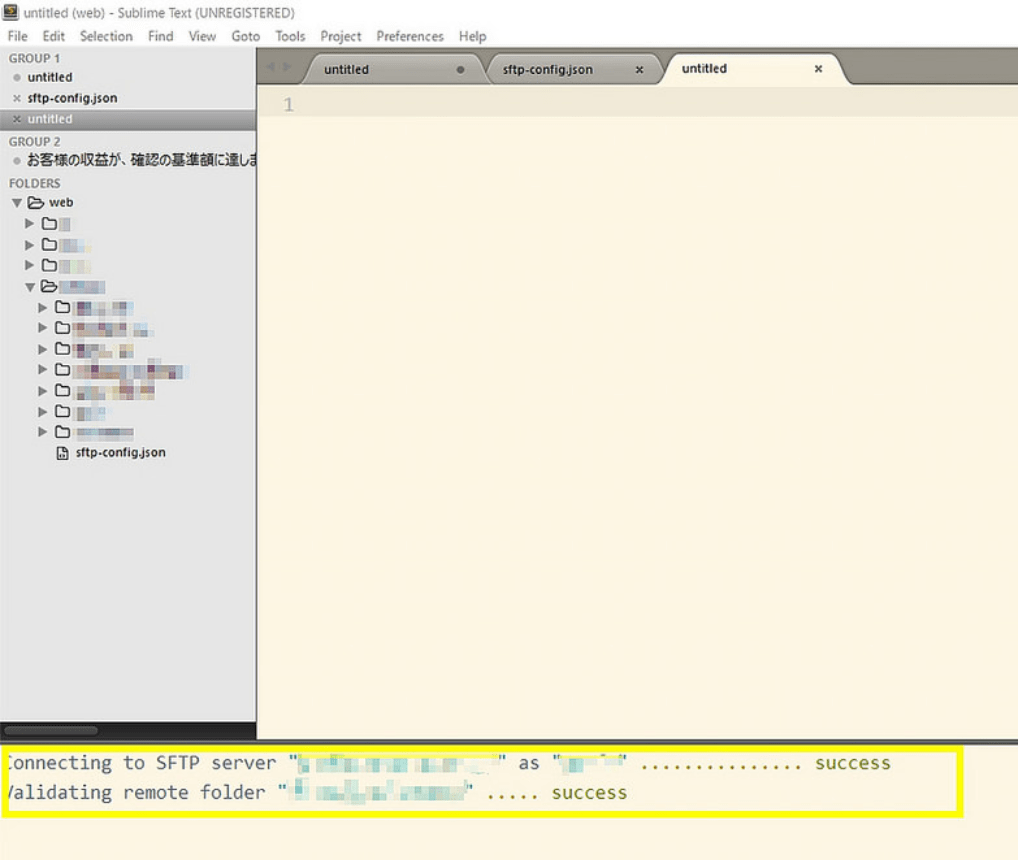This screenshot has height=860, width=1018.
Task: Click the GROUP 1 heading
Action: click(34, 58)
